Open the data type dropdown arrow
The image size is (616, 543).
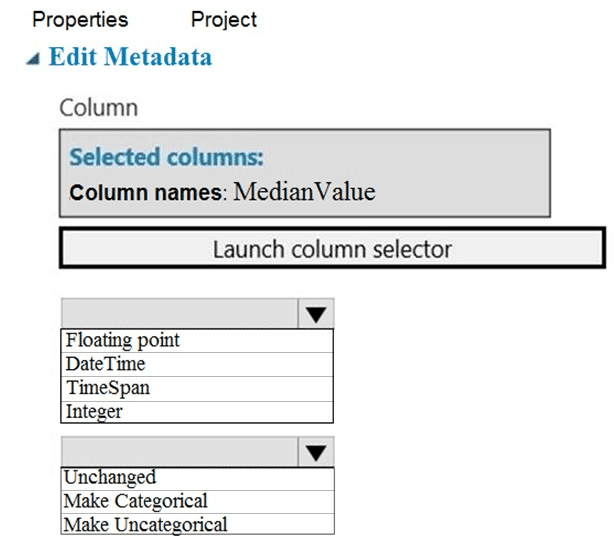pyautogui.click(x=316, y=314)
